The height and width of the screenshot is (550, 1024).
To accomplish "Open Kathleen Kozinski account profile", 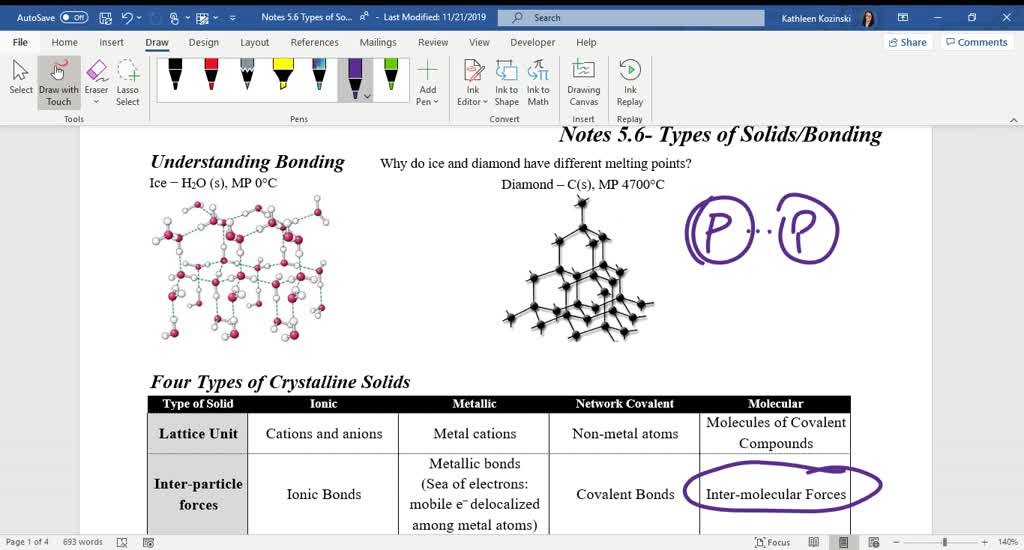I will [x=828, y=18].
